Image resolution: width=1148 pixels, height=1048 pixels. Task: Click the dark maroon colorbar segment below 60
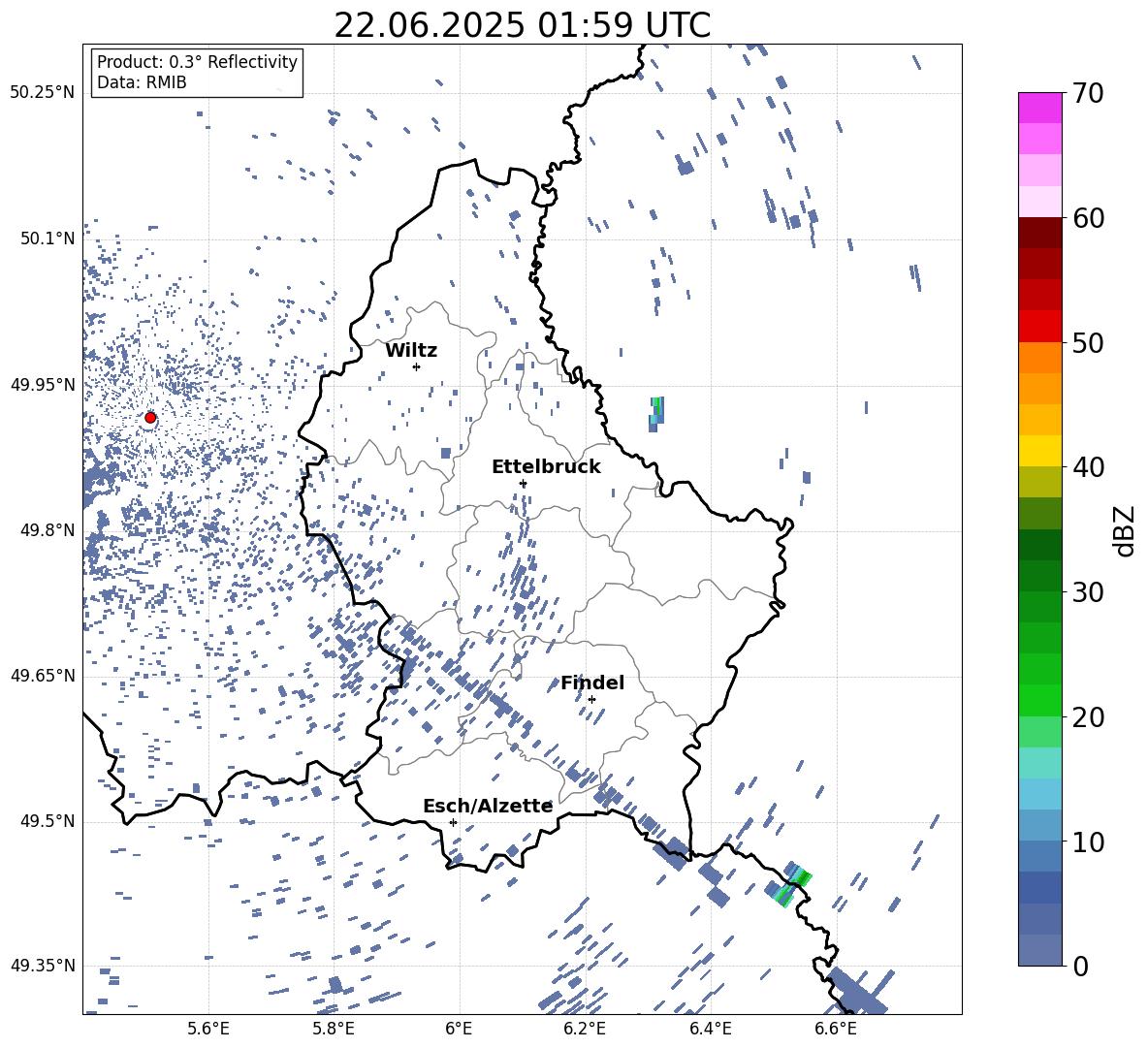[1039, 233]
